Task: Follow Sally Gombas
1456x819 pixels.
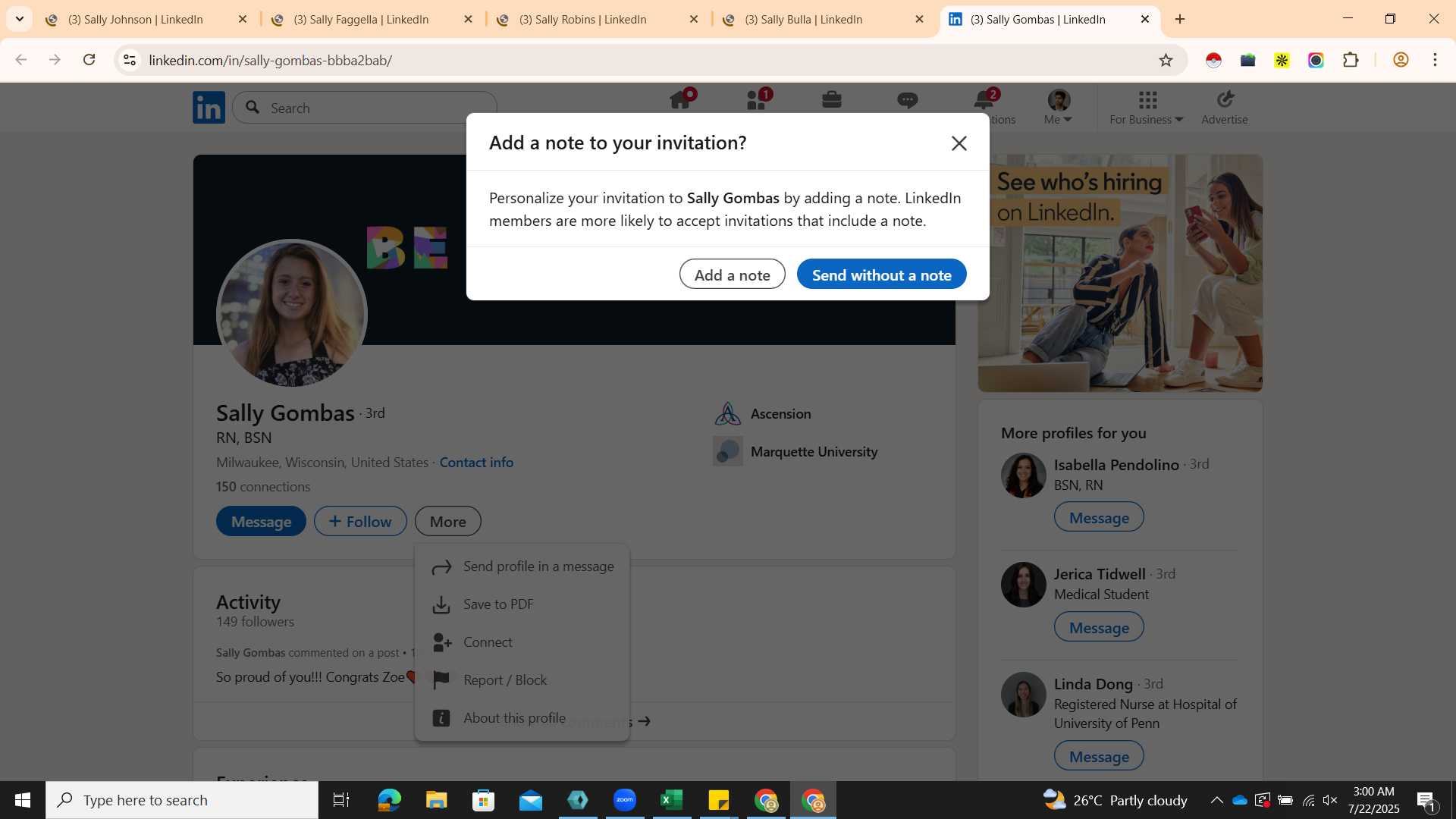Action: click(x=360, y=521)
